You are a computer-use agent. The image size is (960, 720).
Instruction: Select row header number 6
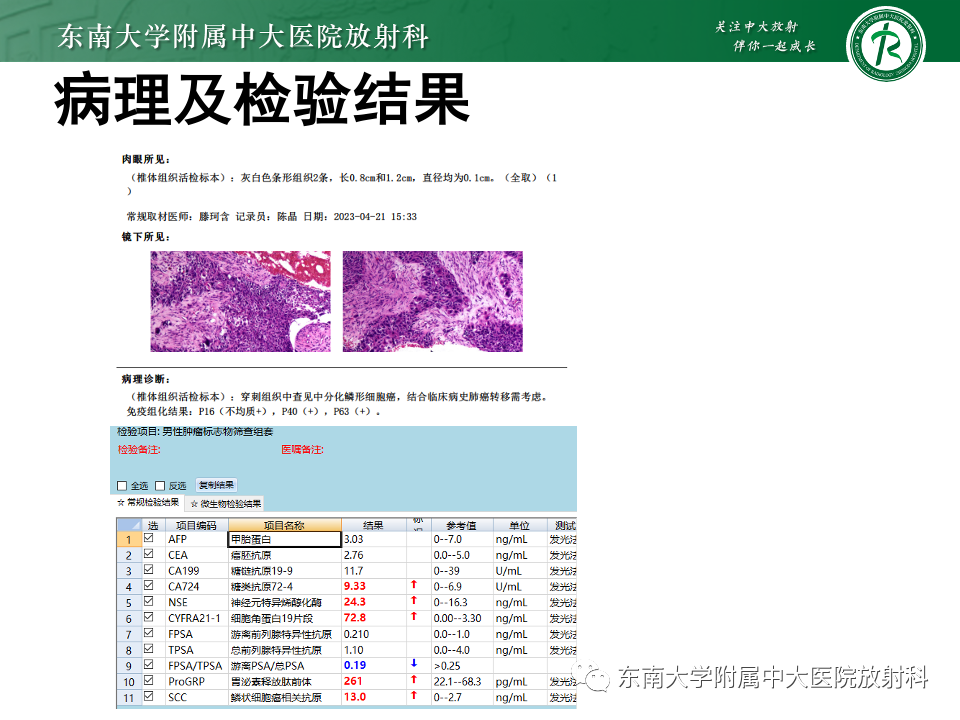click(x=129, y=618)
